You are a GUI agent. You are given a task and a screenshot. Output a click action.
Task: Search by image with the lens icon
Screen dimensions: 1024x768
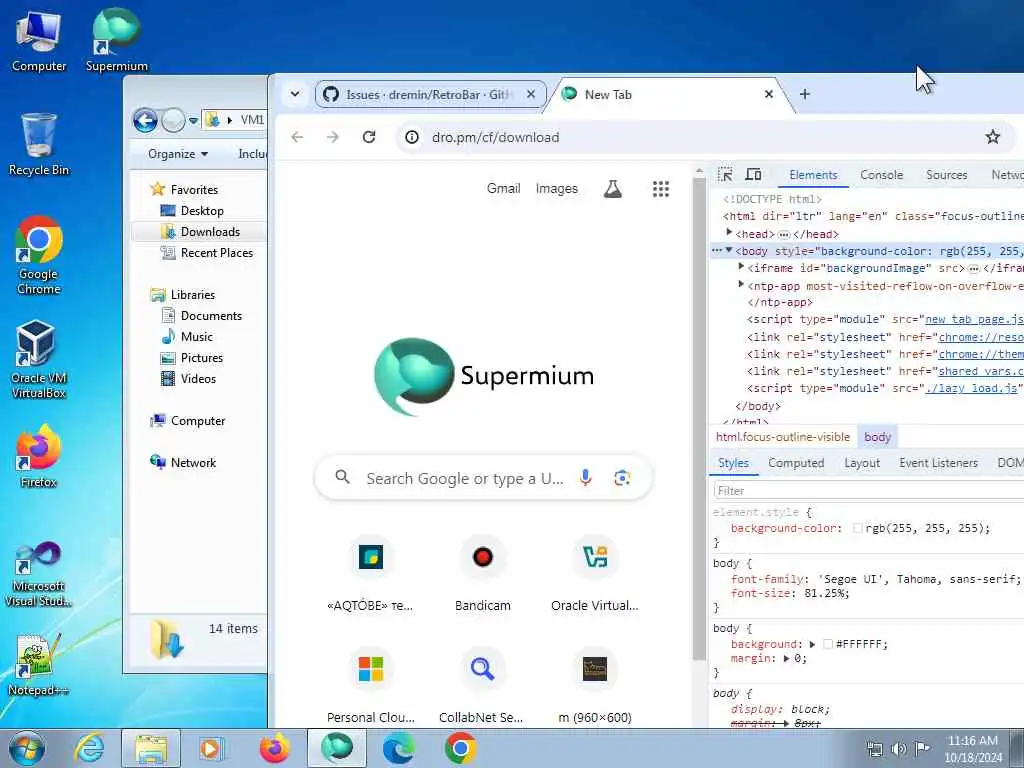click(622, 477)
